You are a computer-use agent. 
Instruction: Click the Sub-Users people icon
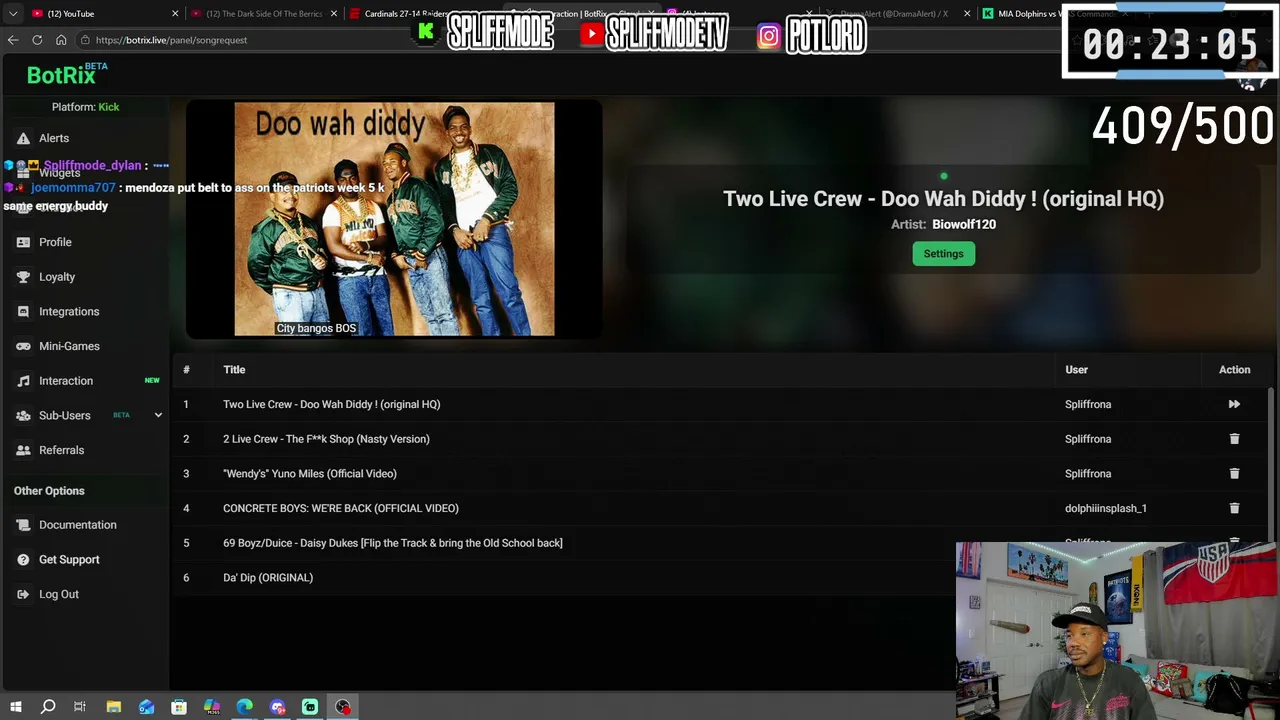pyautogui.click(x=23, y=416)
